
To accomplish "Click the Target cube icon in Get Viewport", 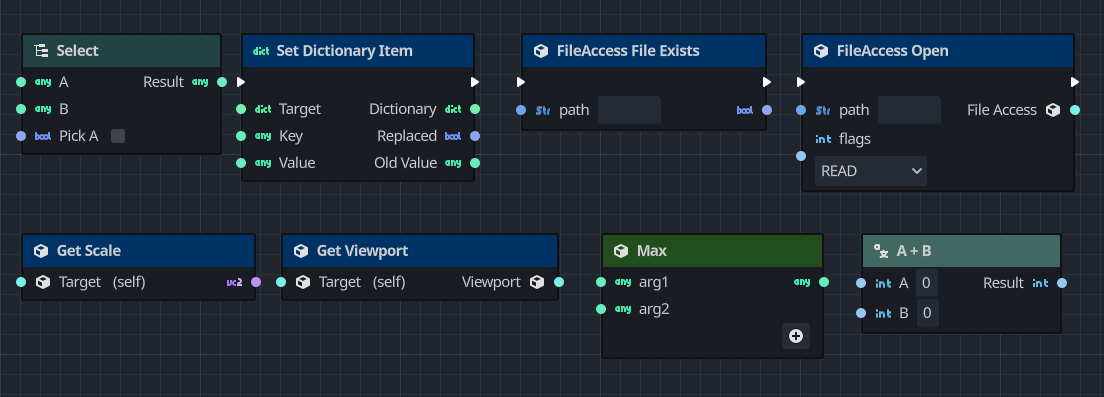I will click(303, 282).
